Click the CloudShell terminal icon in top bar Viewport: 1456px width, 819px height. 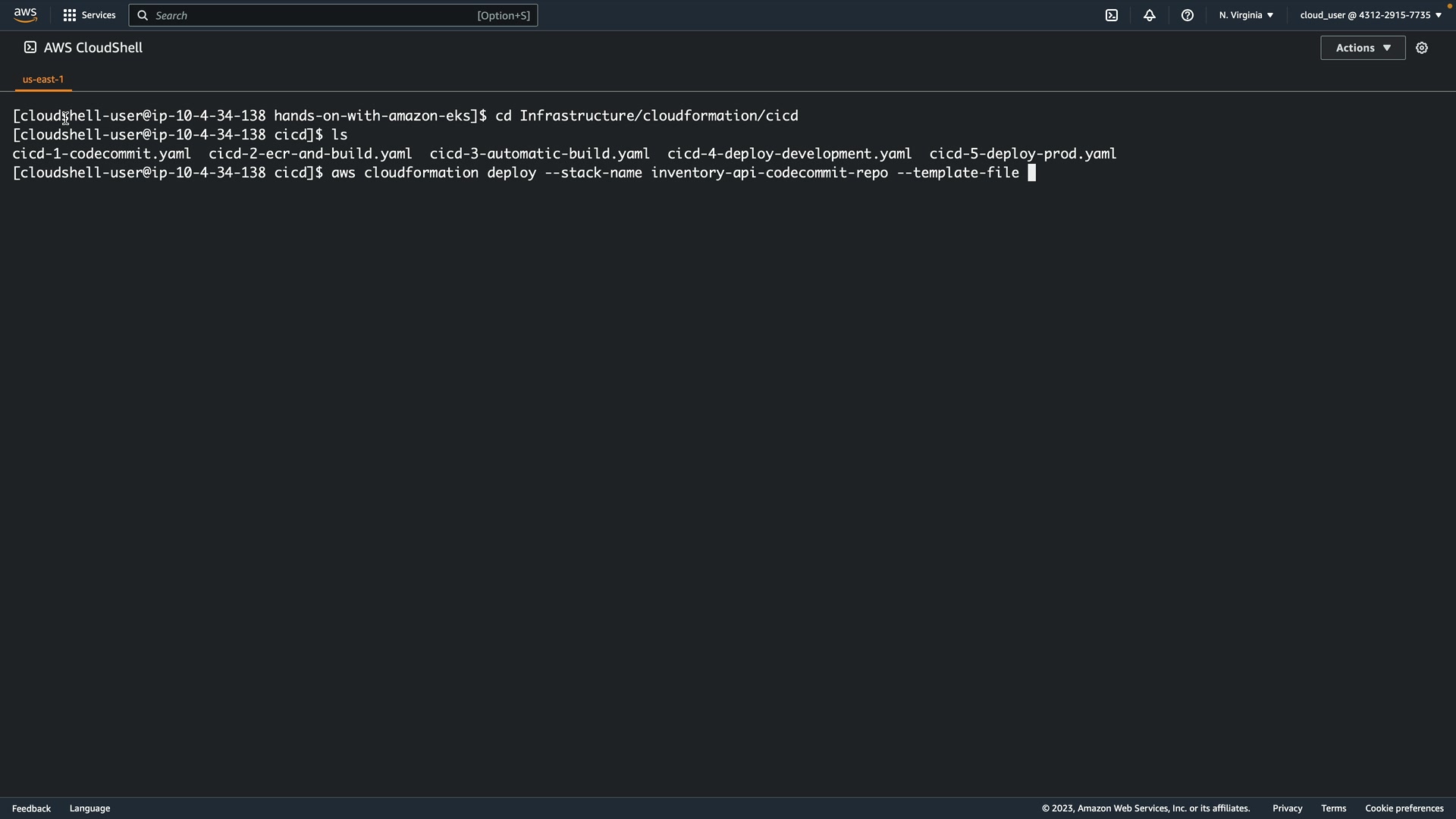(x=1112, y=15)
